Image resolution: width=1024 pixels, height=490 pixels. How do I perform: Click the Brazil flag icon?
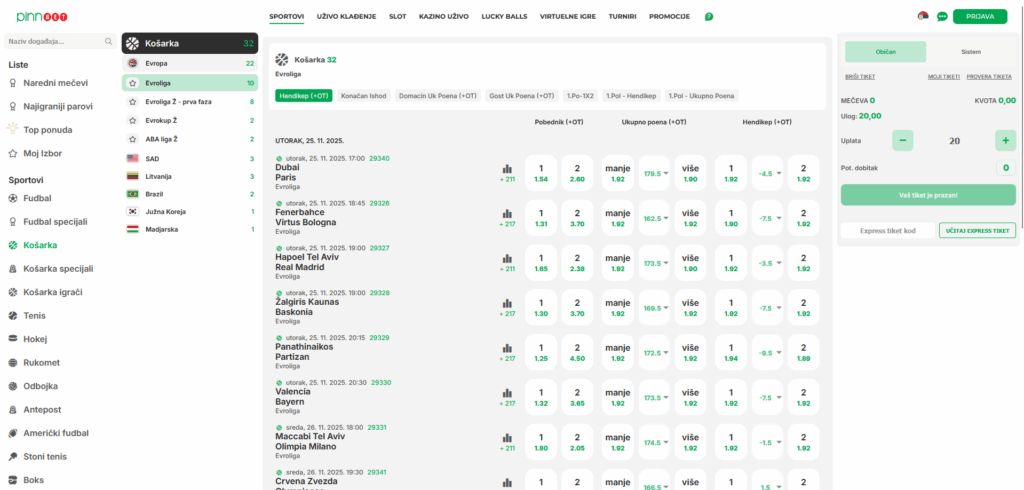coord(132,193)
